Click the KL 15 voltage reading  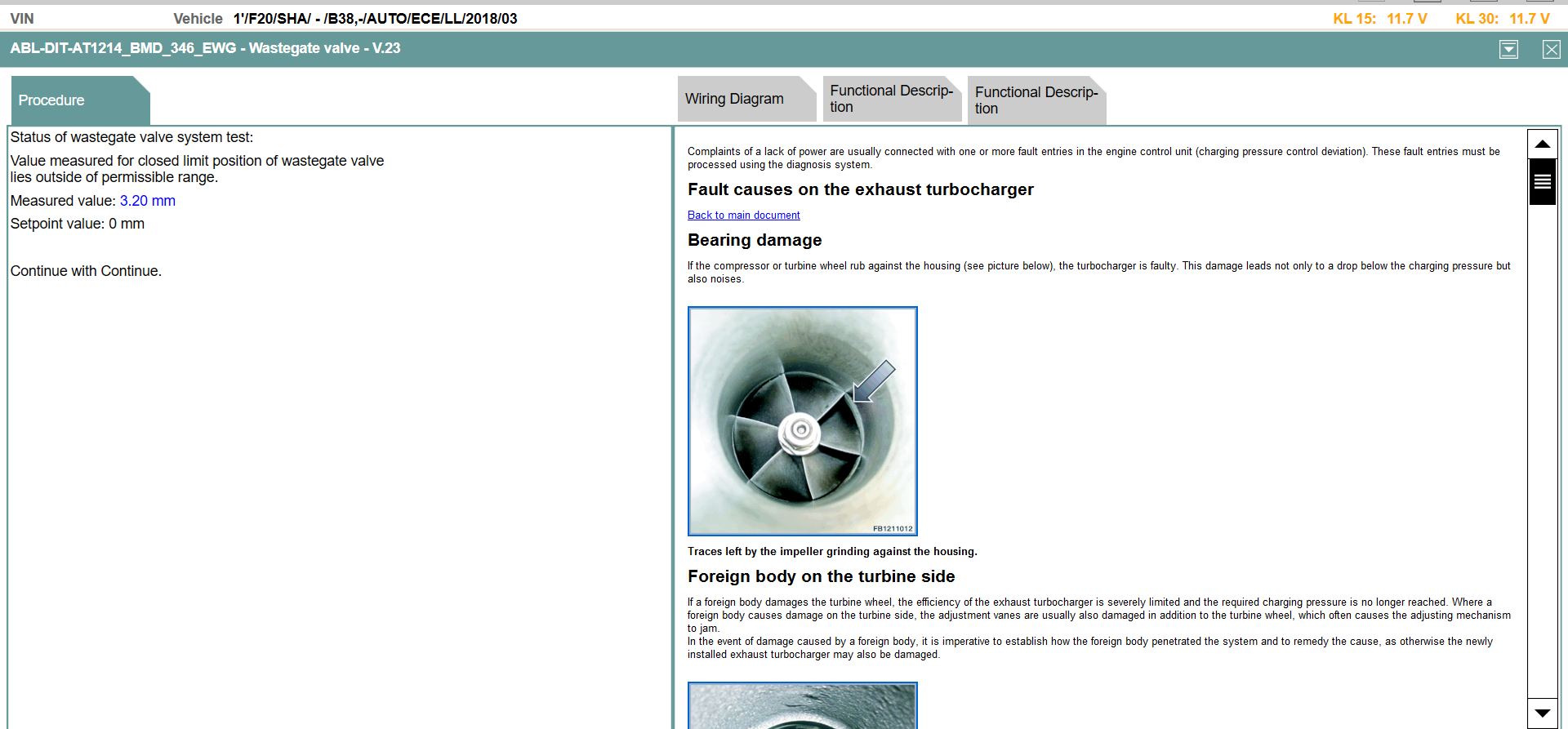[1380, 19]
